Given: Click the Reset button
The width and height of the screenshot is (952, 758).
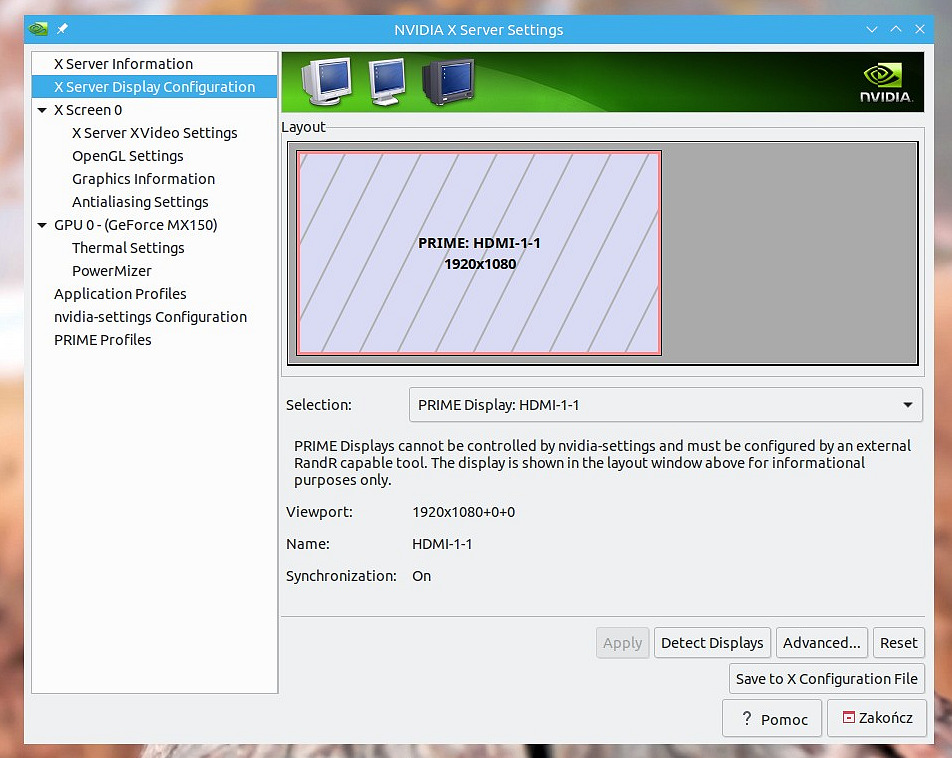Looking at the screenshot, I should tap(899, 643).
